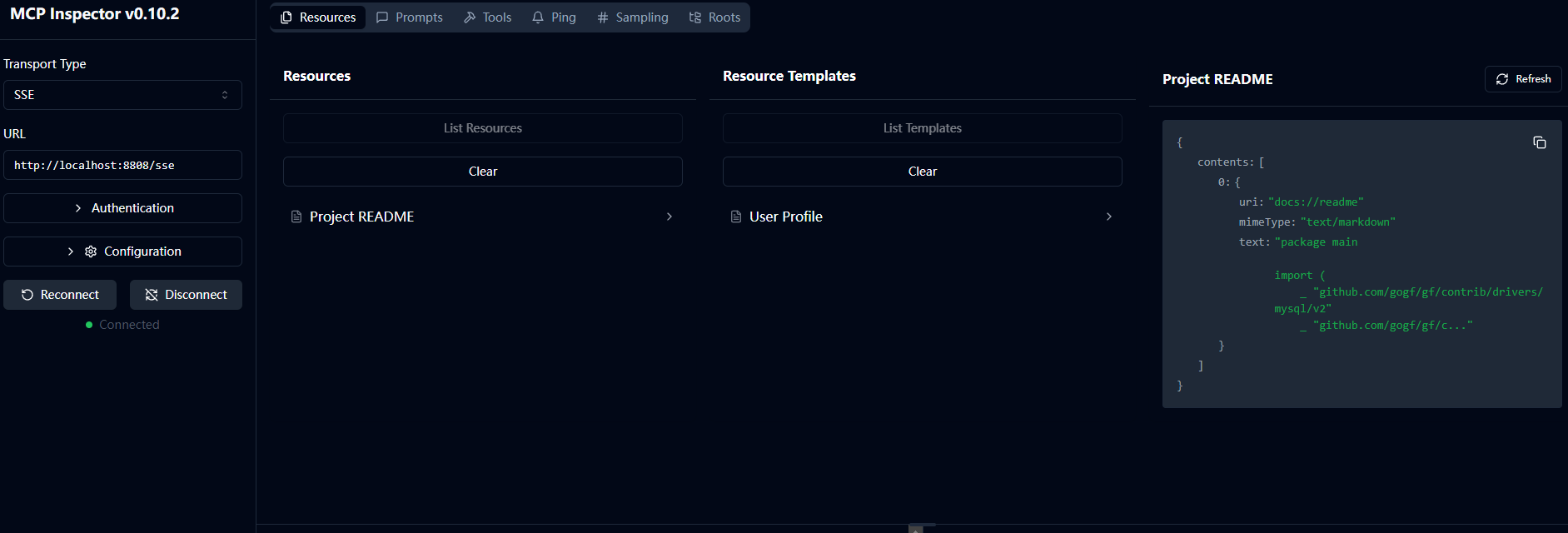Click the Disconnect button
1568x533 pixels.
tap(186, 295)
